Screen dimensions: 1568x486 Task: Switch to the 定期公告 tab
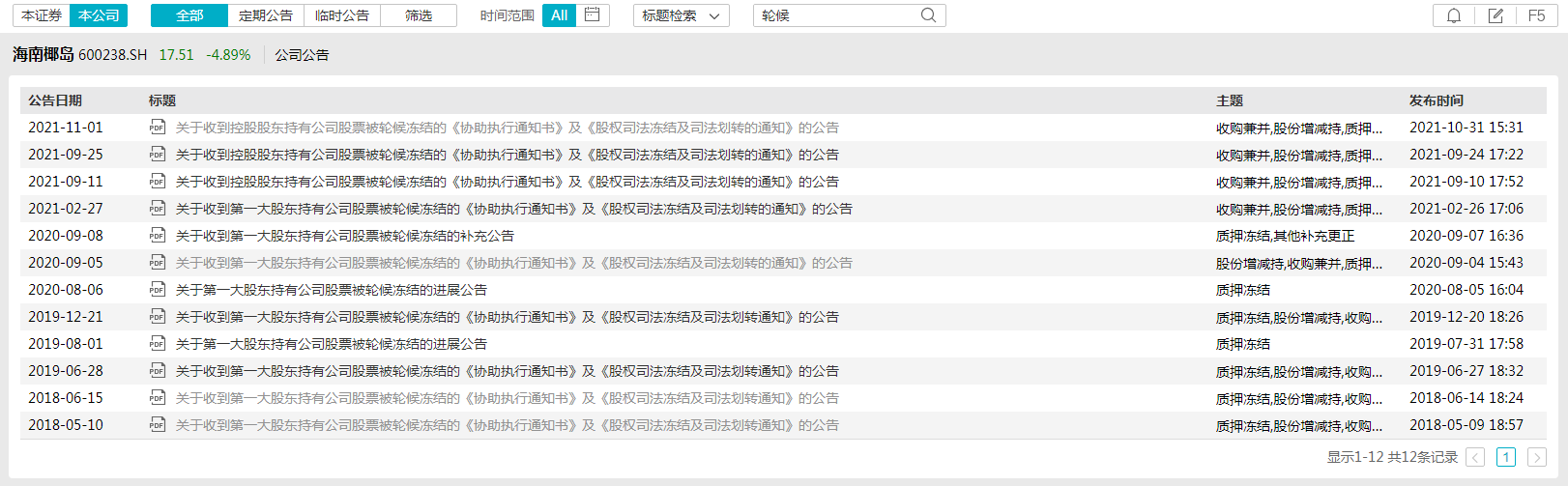click(266, 15)
